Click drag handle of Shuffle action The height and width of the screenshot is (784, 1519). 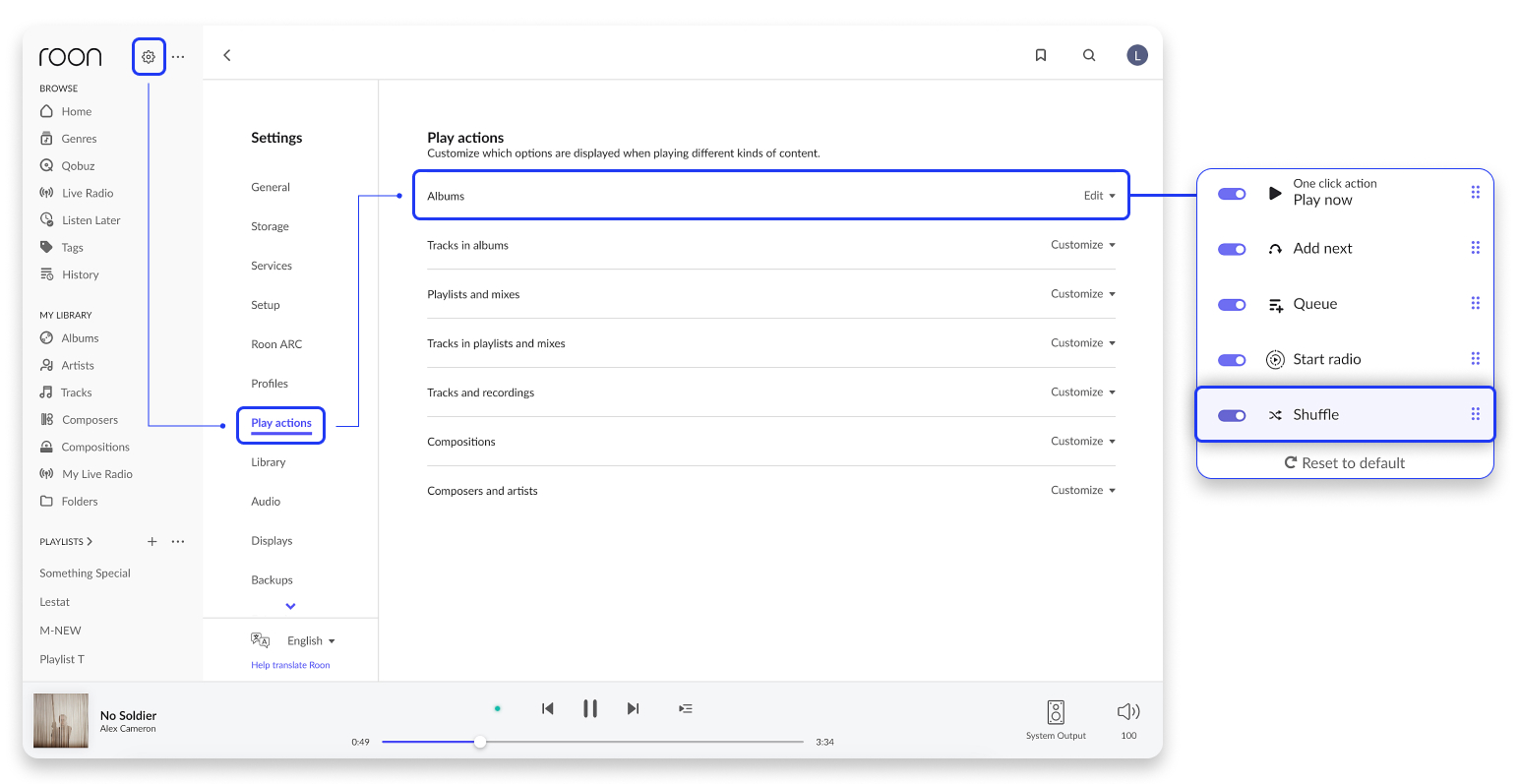tap(1475, 414)
